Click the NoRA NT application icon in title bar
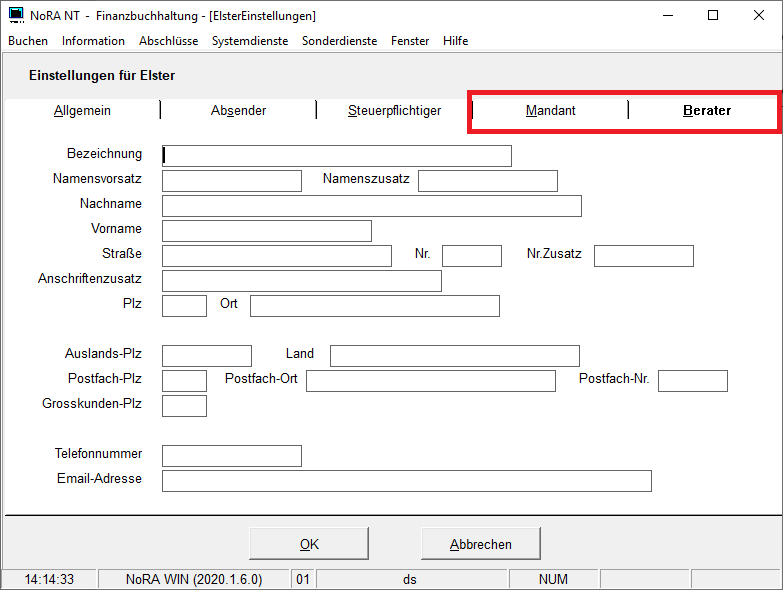 pos(16,16)
